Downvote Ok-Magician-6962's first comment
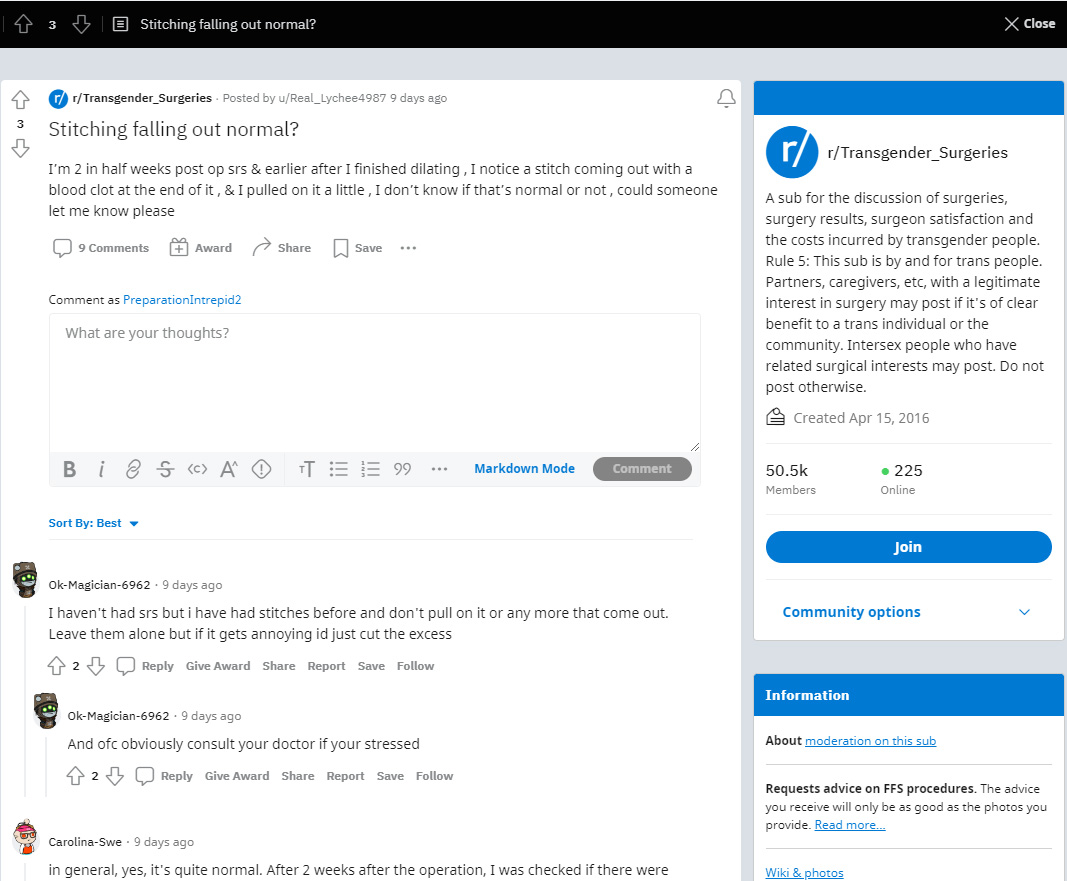 pos(96,666)
